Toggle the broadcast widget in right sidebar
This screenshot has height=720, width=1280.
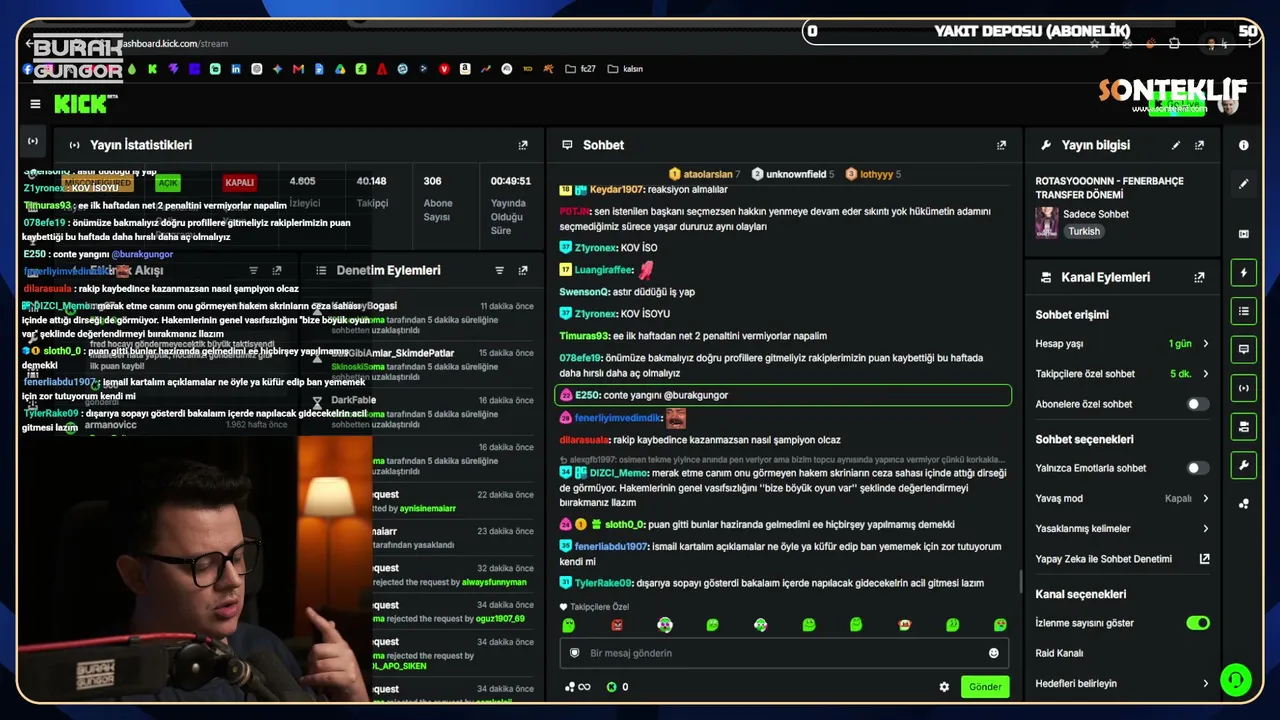tap(1244, 388)
